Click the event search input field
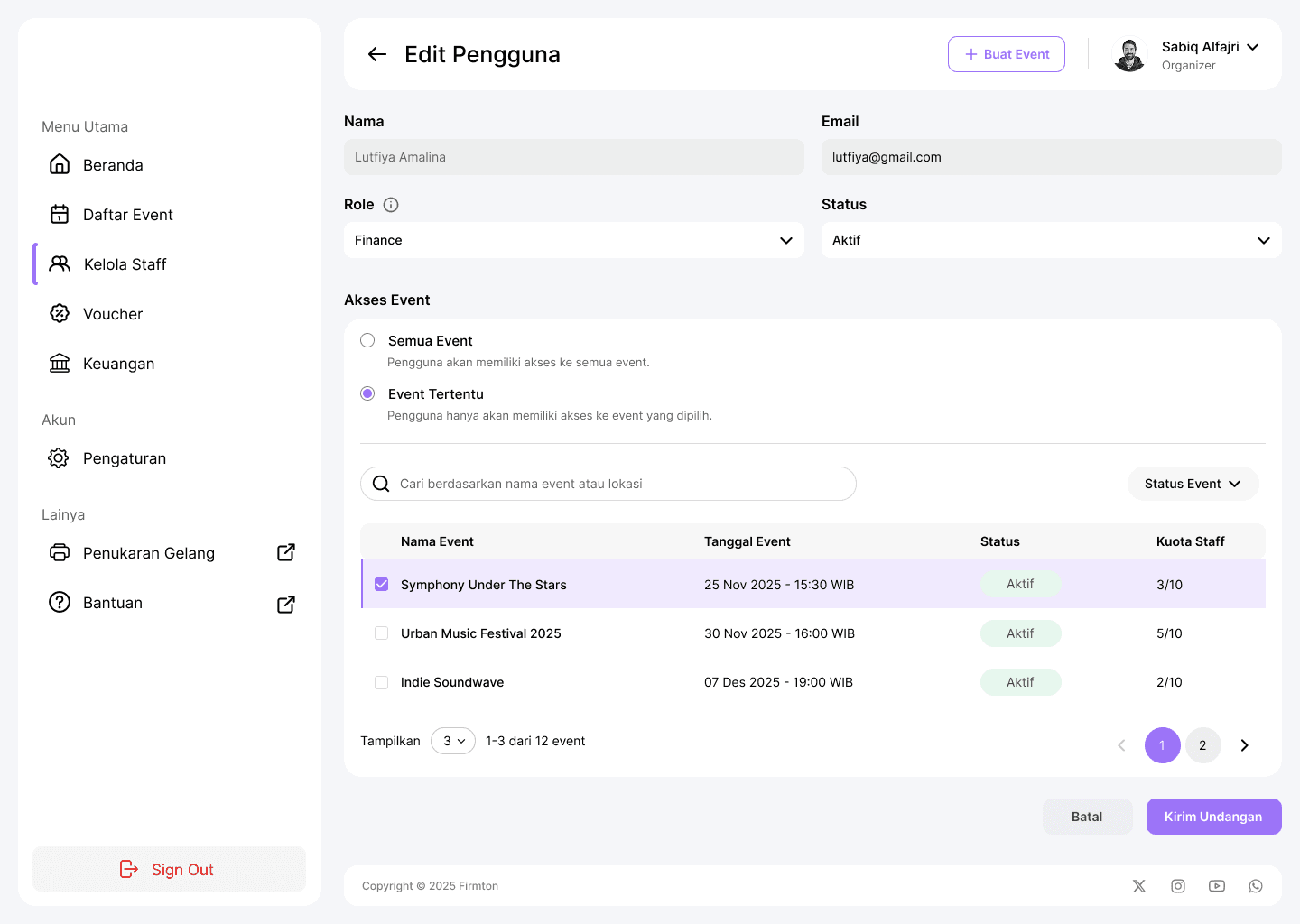Viewport: 1300px width, 924px height. (608, 484)
